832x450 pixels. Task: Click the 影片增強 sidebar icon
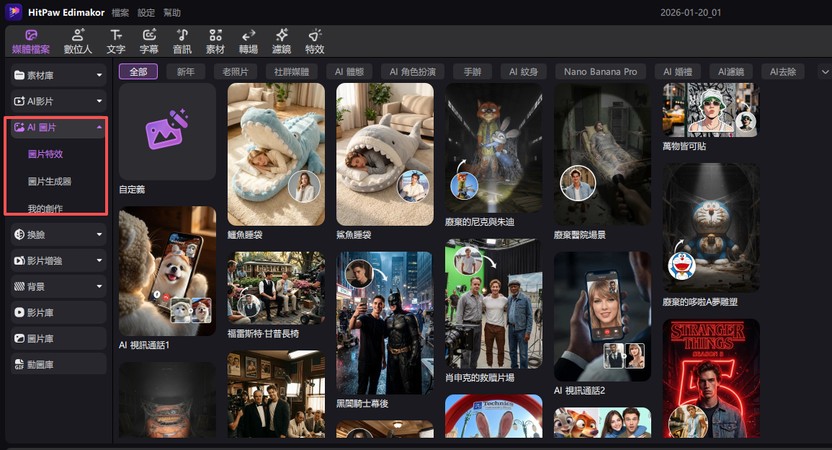(x=19, y=260)
